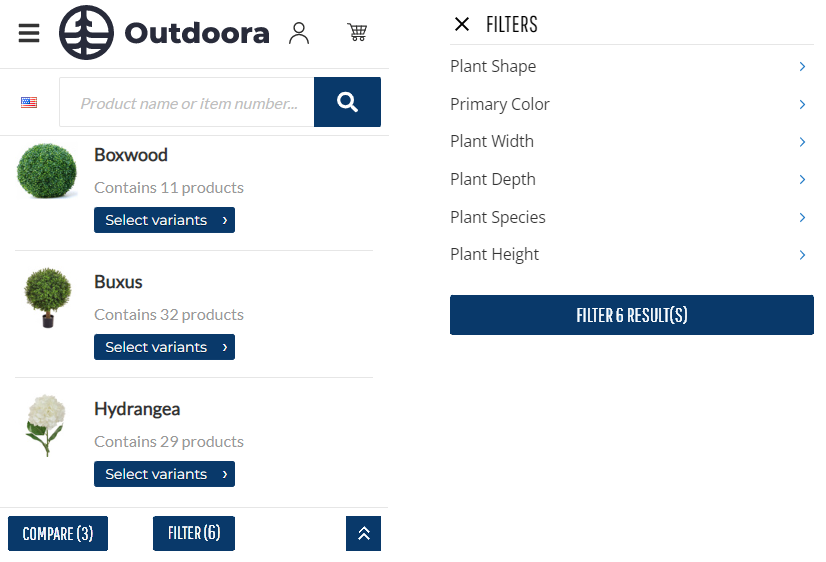Close the Filters panel with X
This screenshot has width=826, height=562.
coord(462,24)
